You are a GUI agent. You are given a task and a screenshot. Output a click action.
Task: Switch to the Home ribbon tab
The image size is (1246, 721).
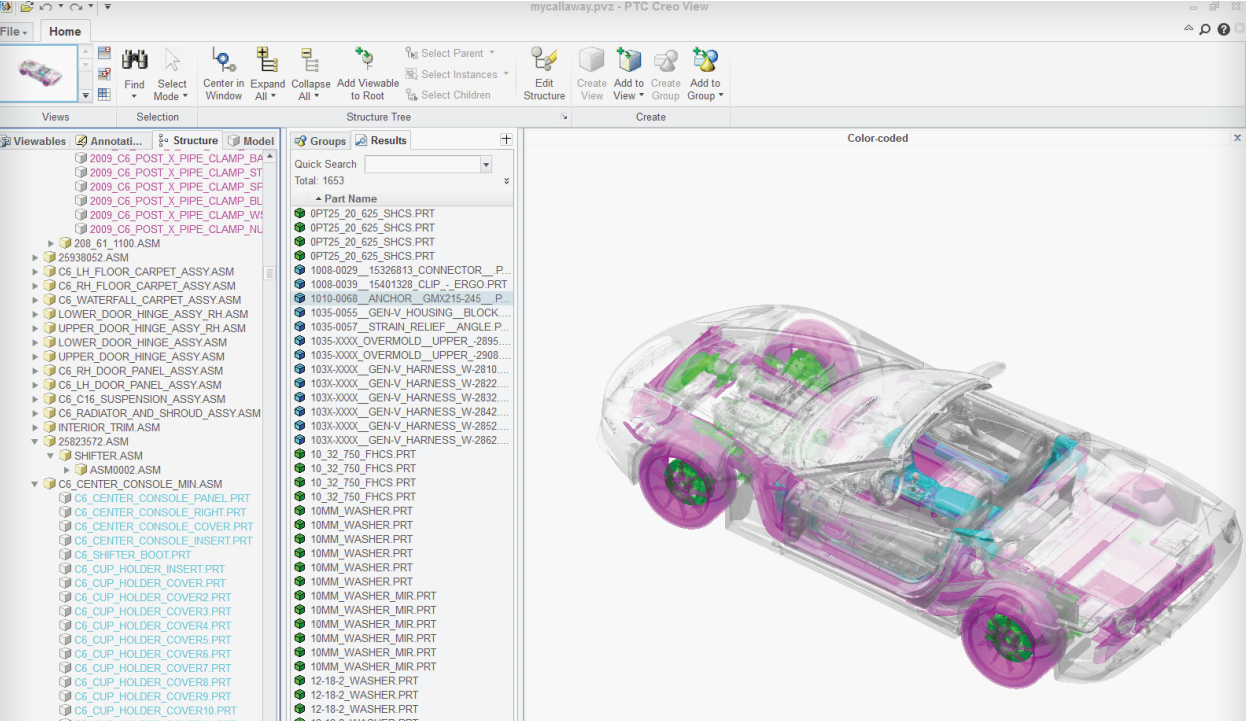(65, 31)
